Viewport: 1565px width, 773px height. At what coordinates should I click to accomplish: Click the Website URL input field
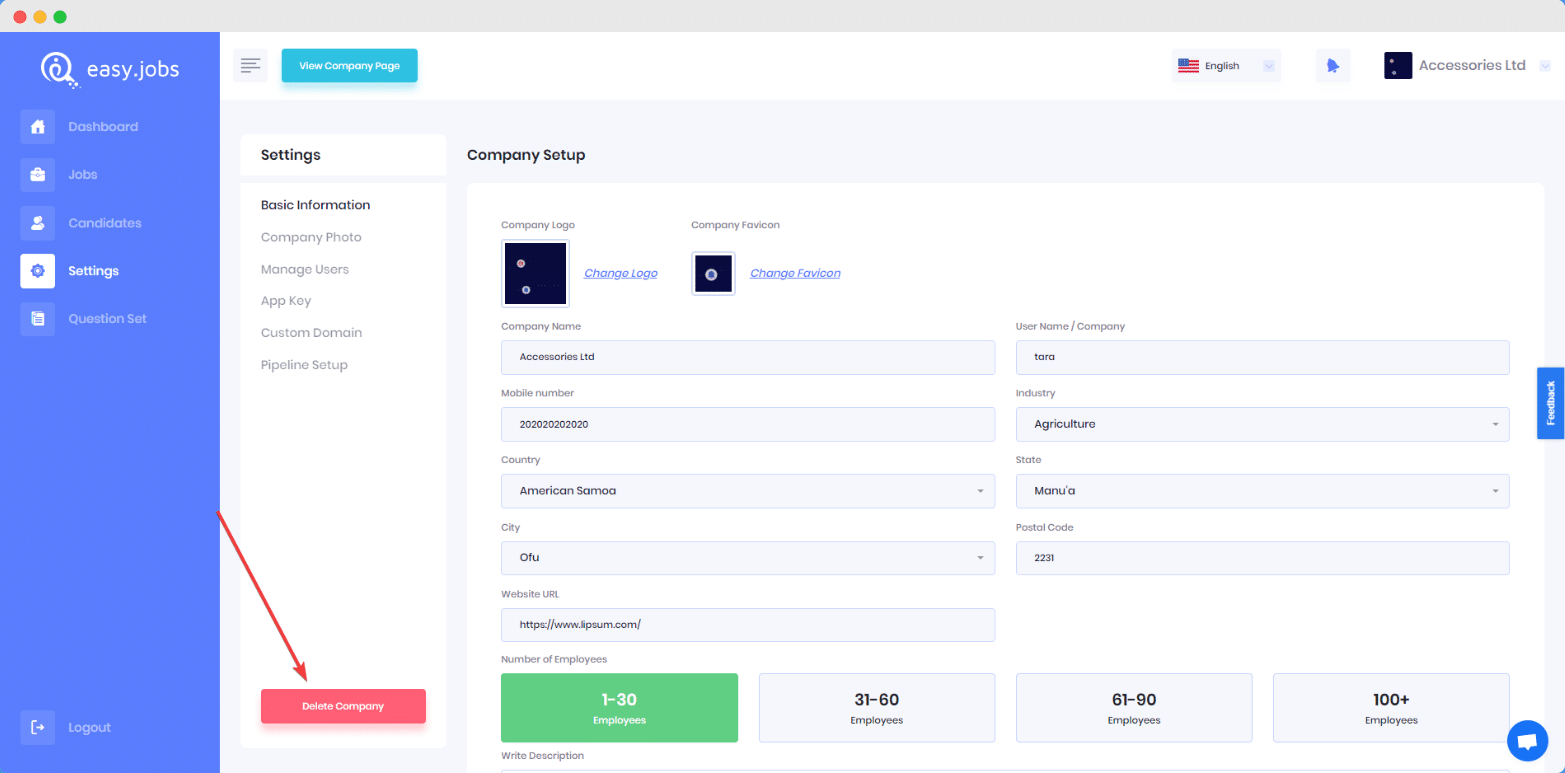pyautogui.click(x=747, y=625)
